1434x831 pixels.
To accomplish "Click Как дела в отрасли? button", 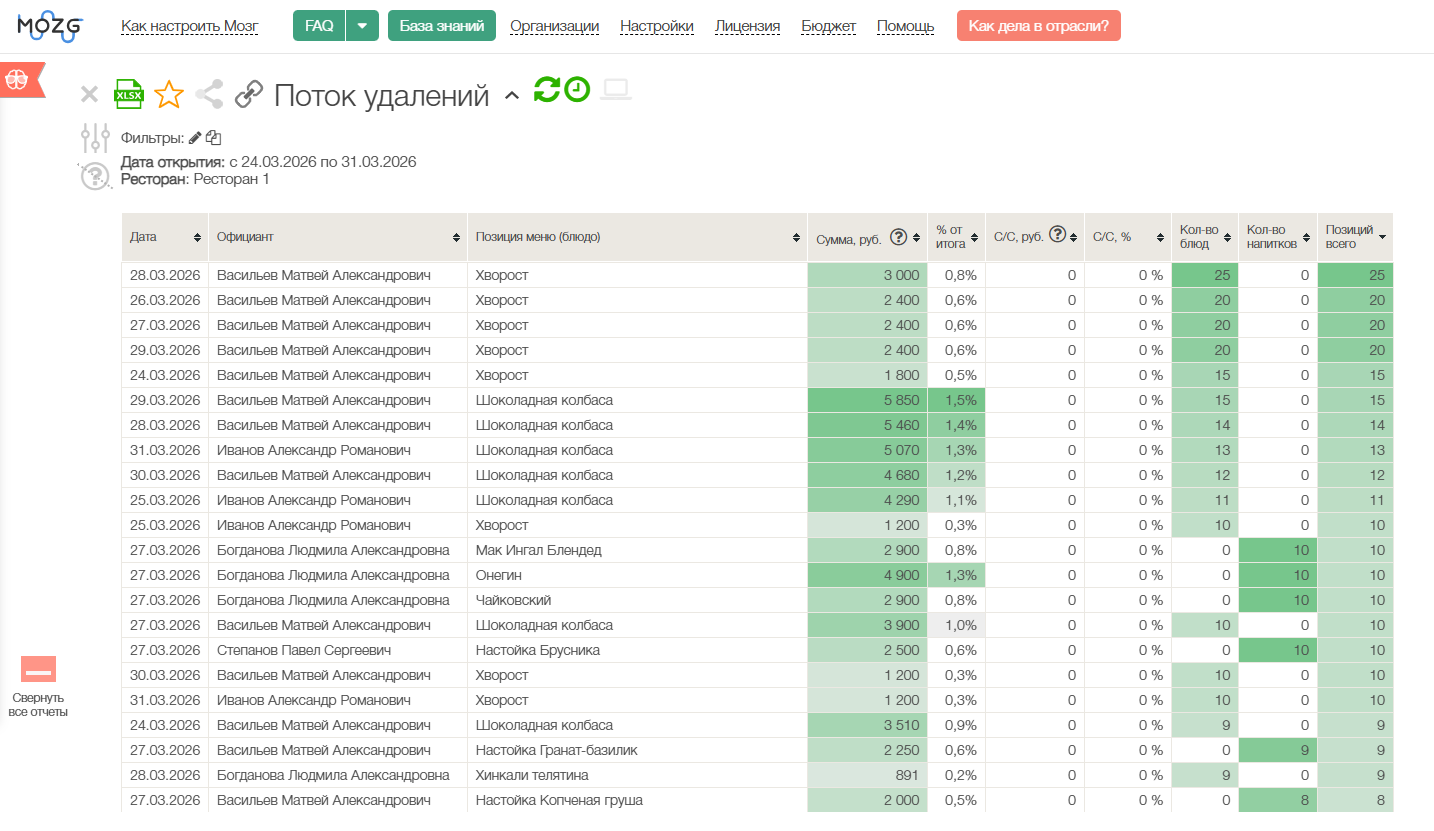I will pyautogui.click(x=1039, y=26).
